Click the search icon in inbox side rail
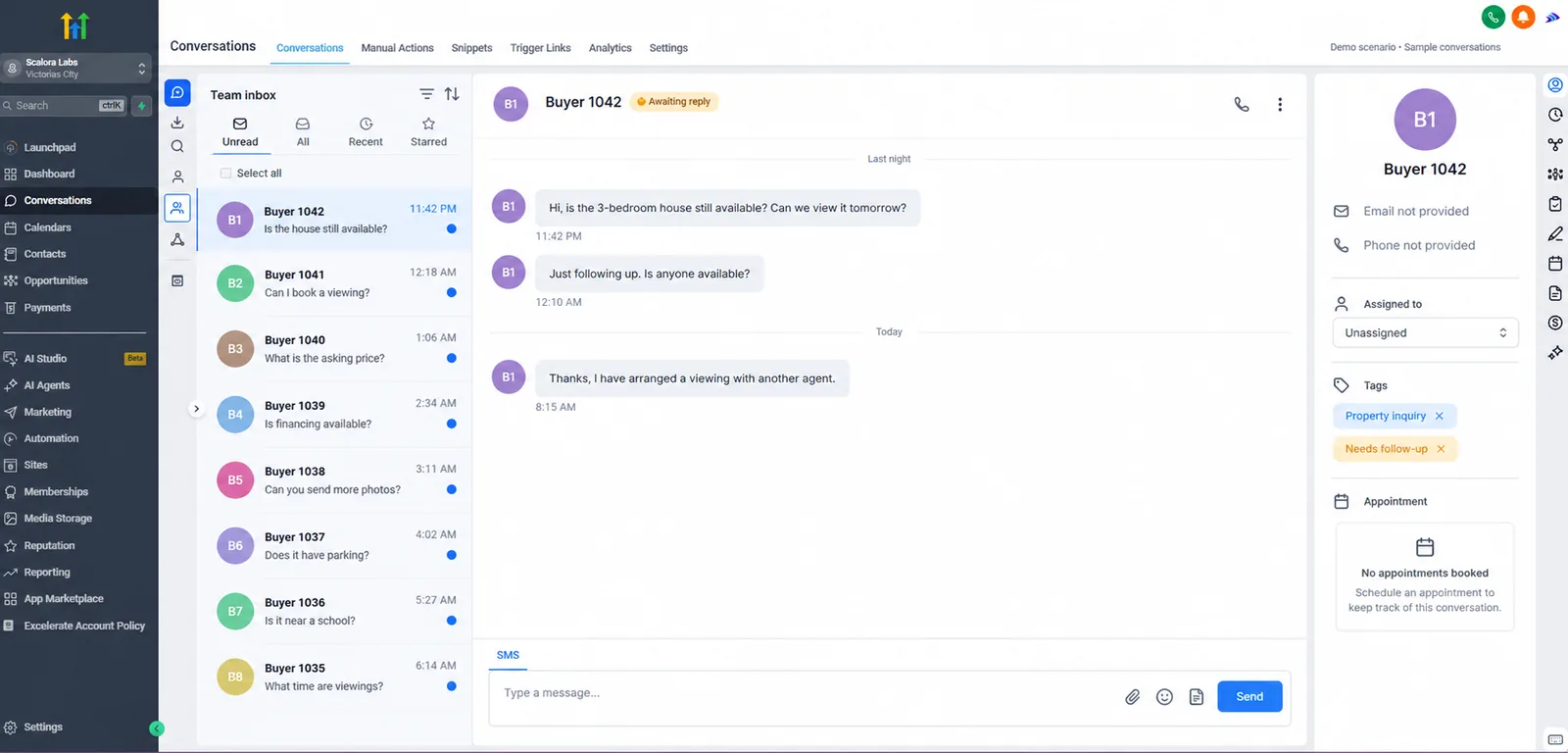This screenshot has width=1568, height=753. pyautogui.click(x=177, y=146)
